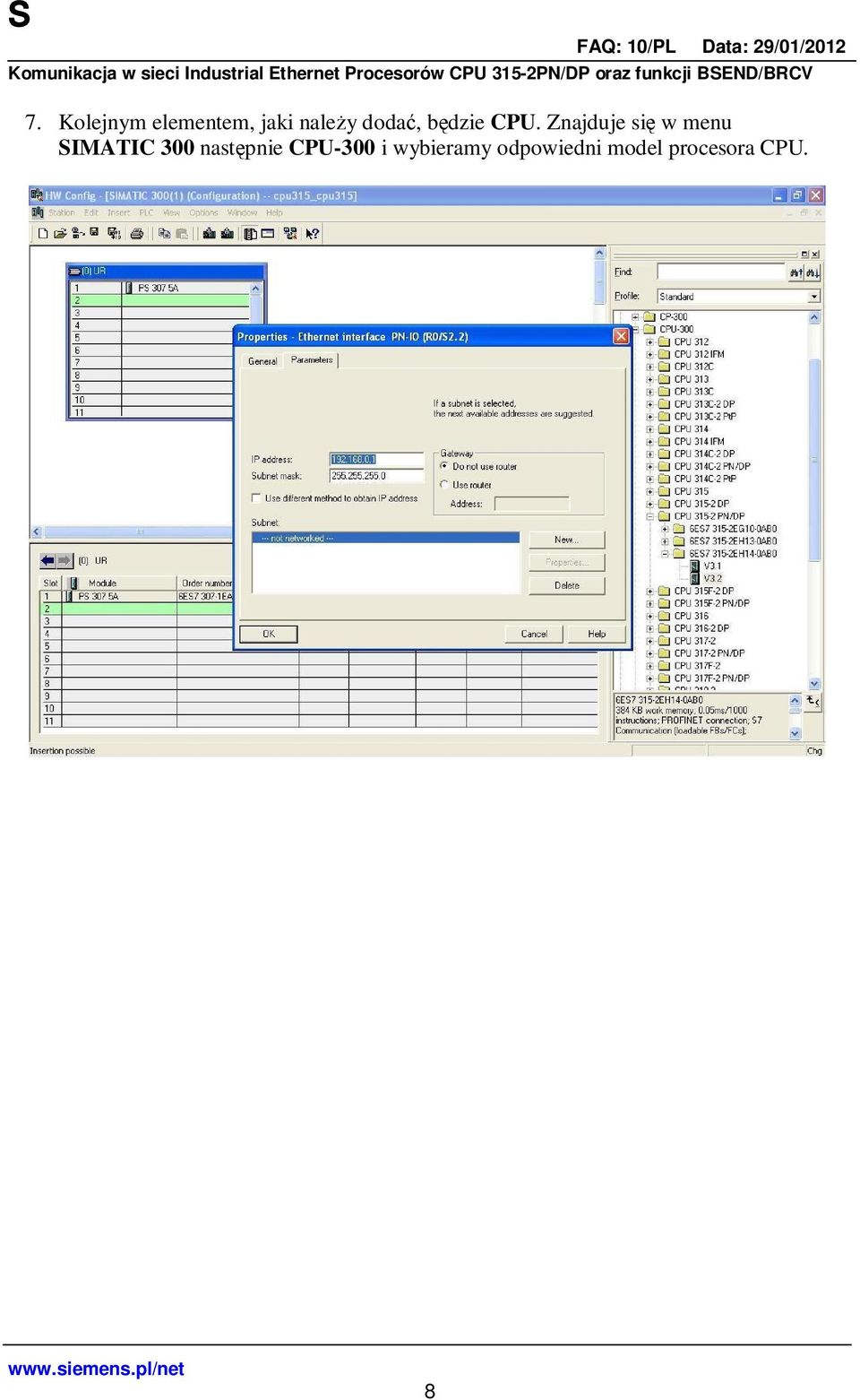Switch to the General tab
The width and height of the screenshot is (860, 1400).
[262, 361]
